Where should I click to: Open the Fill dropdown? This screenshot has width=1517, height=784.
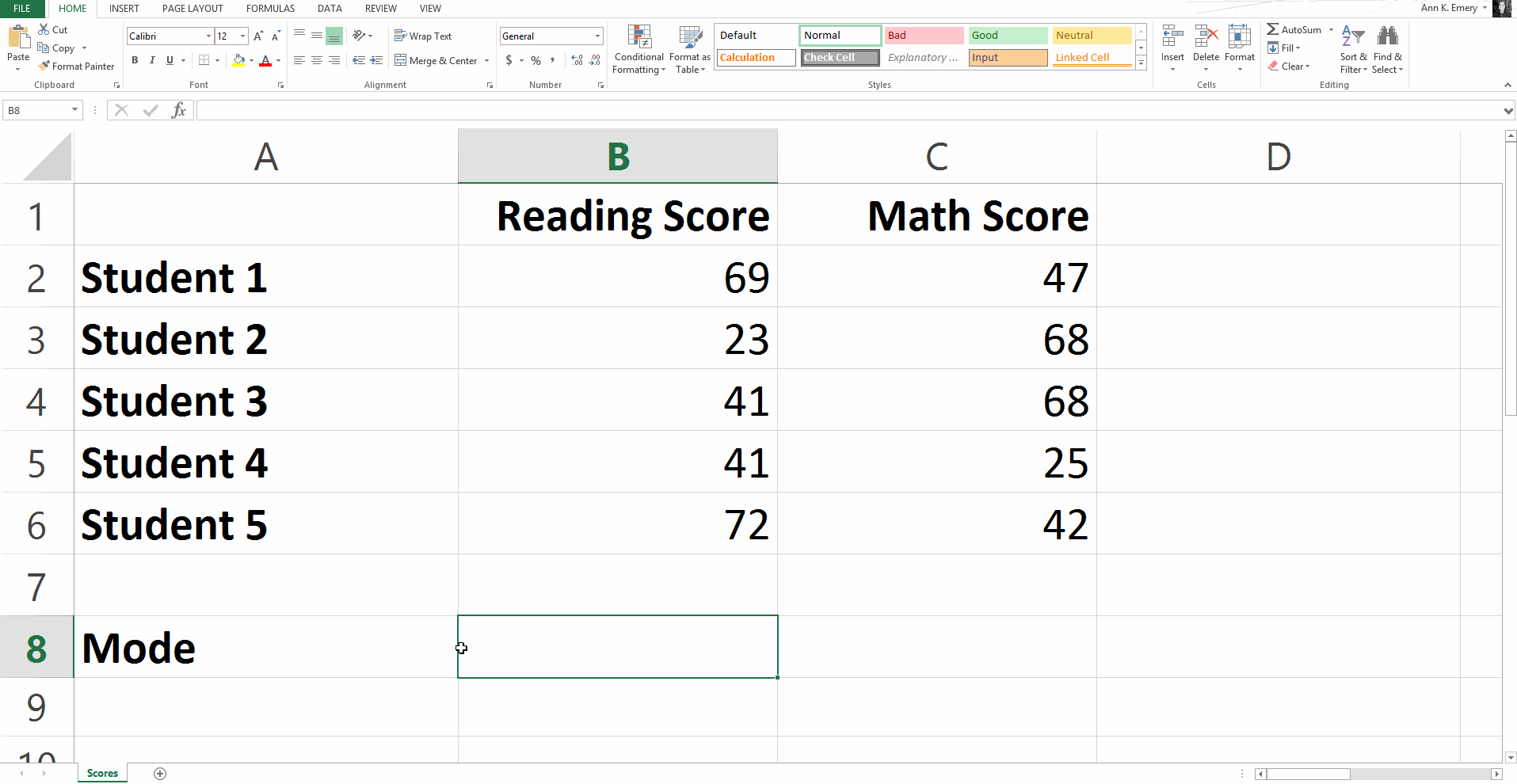(x=1284, y=48)
